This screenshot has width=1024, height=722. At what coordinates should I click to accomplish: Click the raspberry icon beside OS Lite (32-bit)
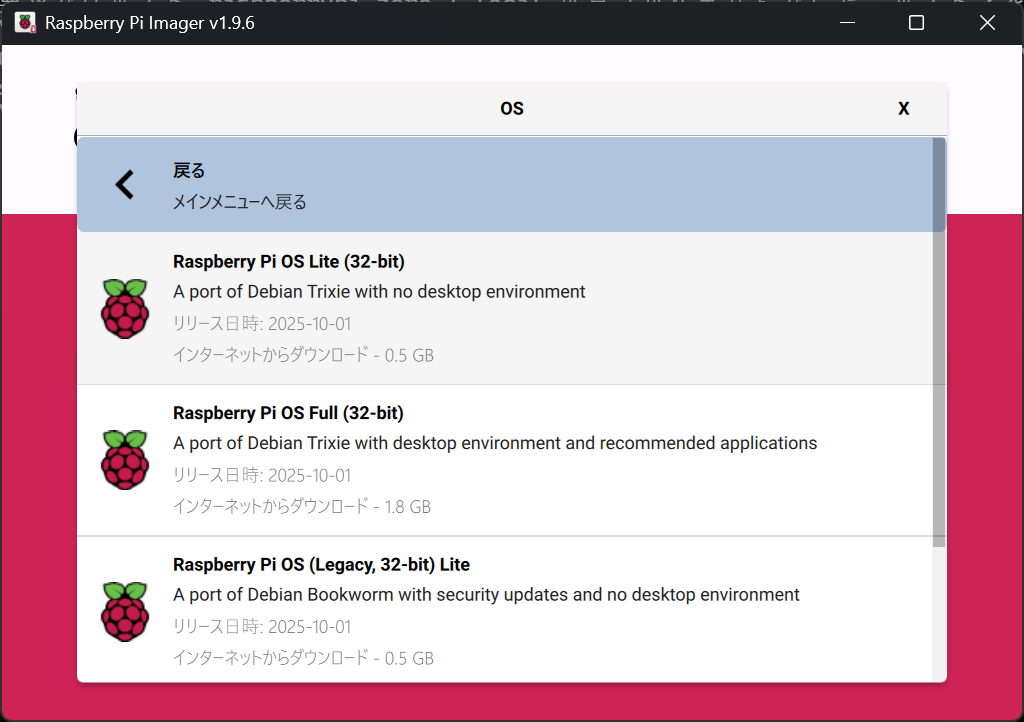point(125,308)
